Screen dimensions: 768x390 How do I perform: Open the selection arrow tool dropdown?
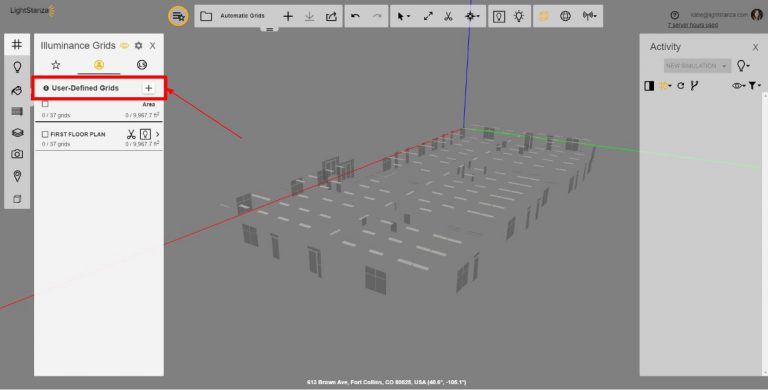click(403, 16)
